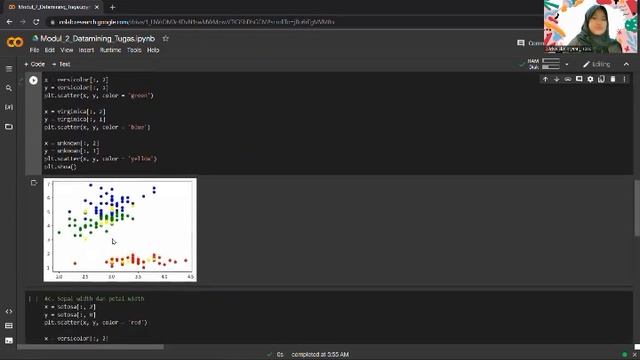This screenshot has width=640, height=360.
Task: Click the 'completed at' status text
Action: (320, 354)
